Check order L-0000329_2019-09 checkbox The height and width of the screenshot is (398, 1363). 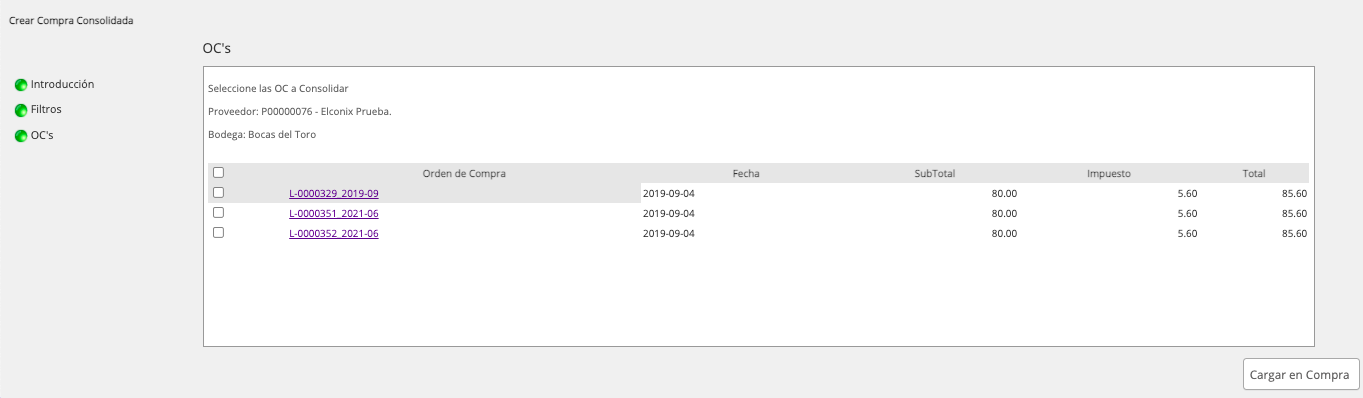tap(219, 193)
